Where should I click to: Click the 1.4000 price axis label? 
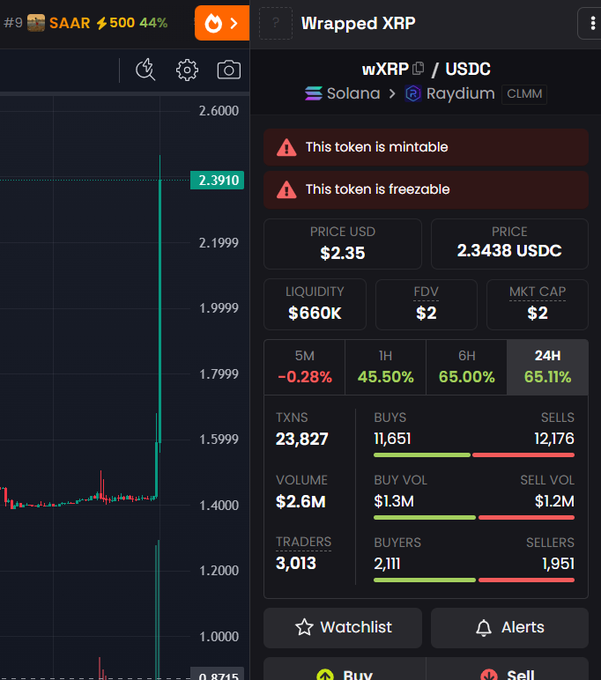219,505
